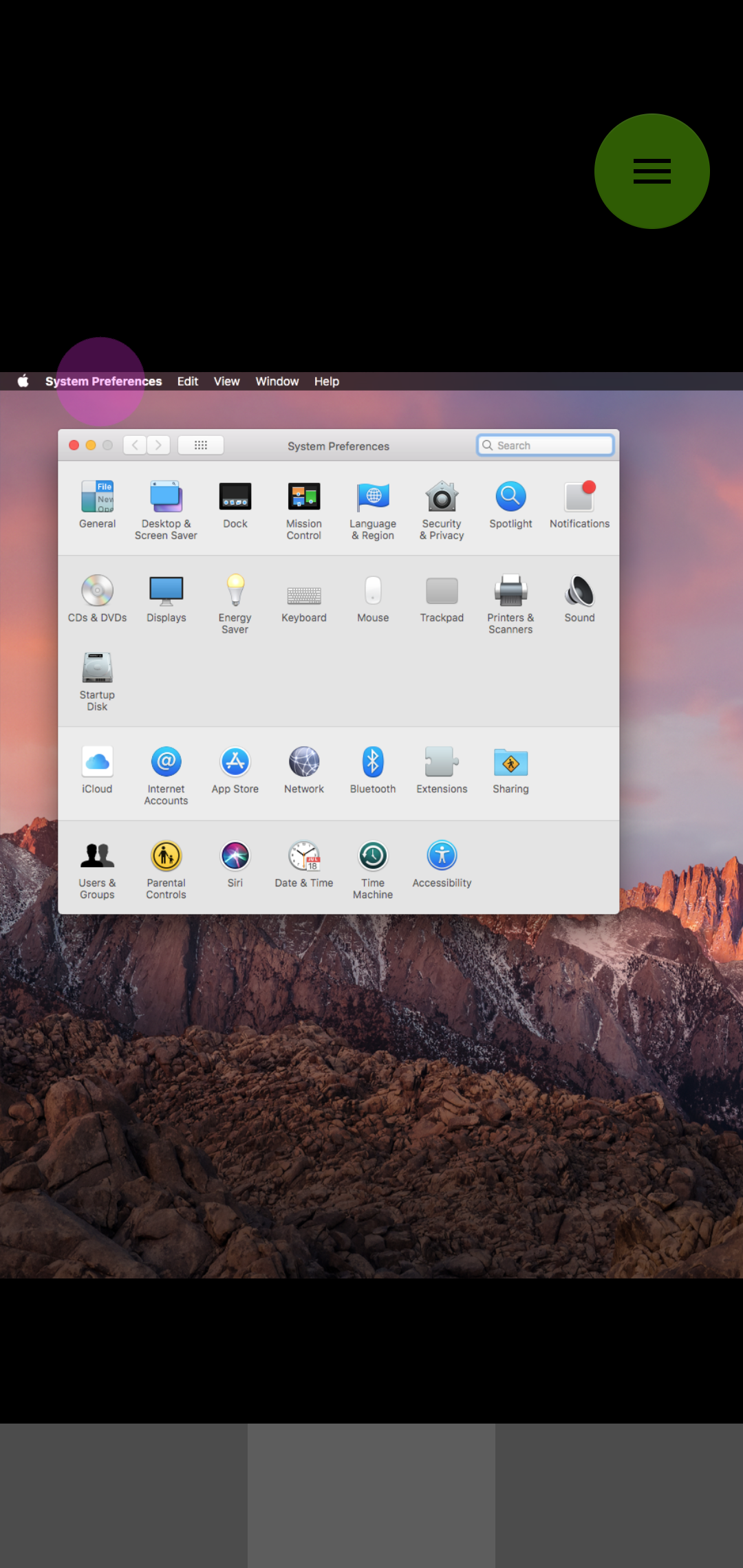743x1568 pixels.
Task: Click in the Search field
Action: click(545, 445)
